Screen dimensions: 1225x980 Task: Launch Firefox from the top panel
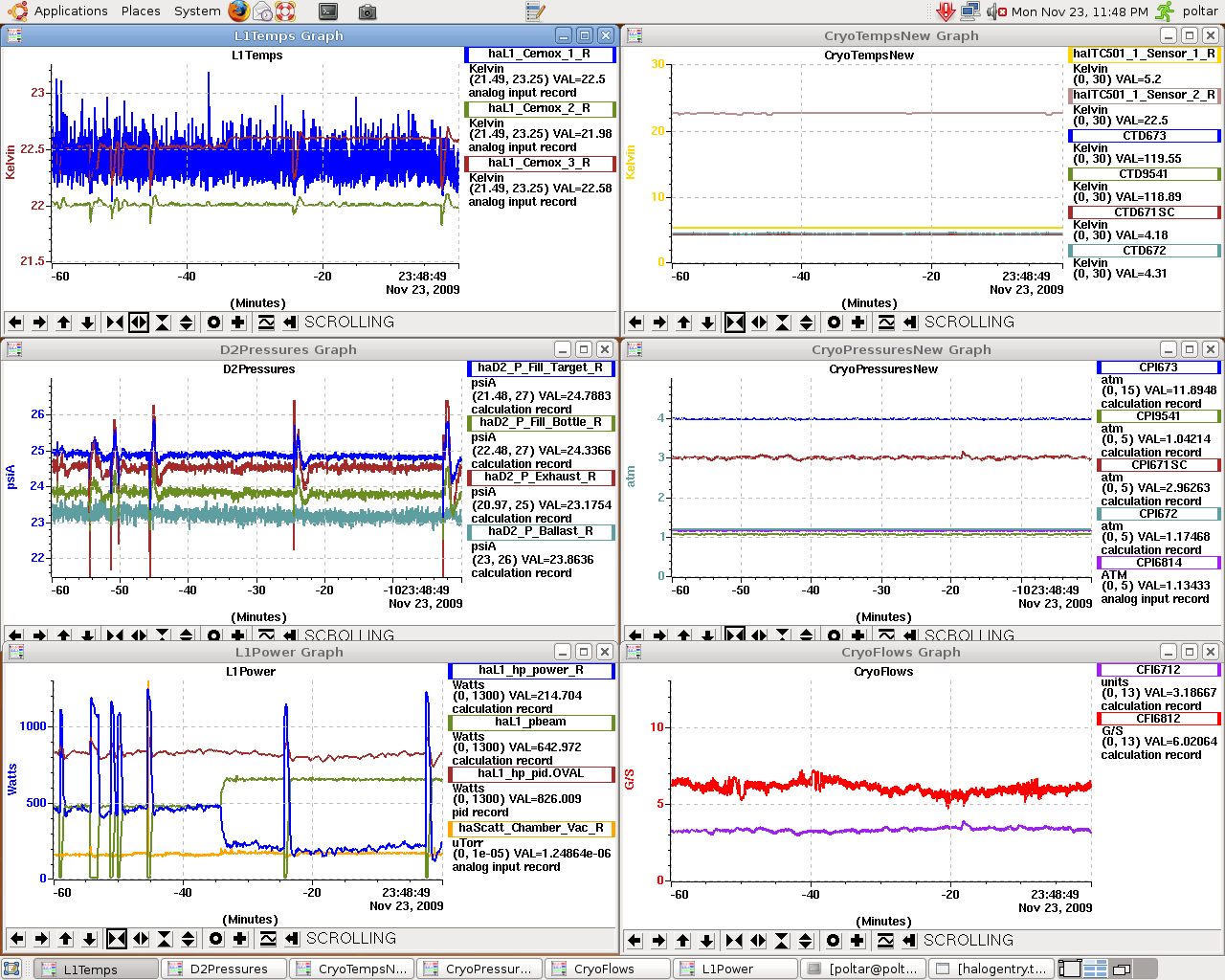[x=239, y=11]
